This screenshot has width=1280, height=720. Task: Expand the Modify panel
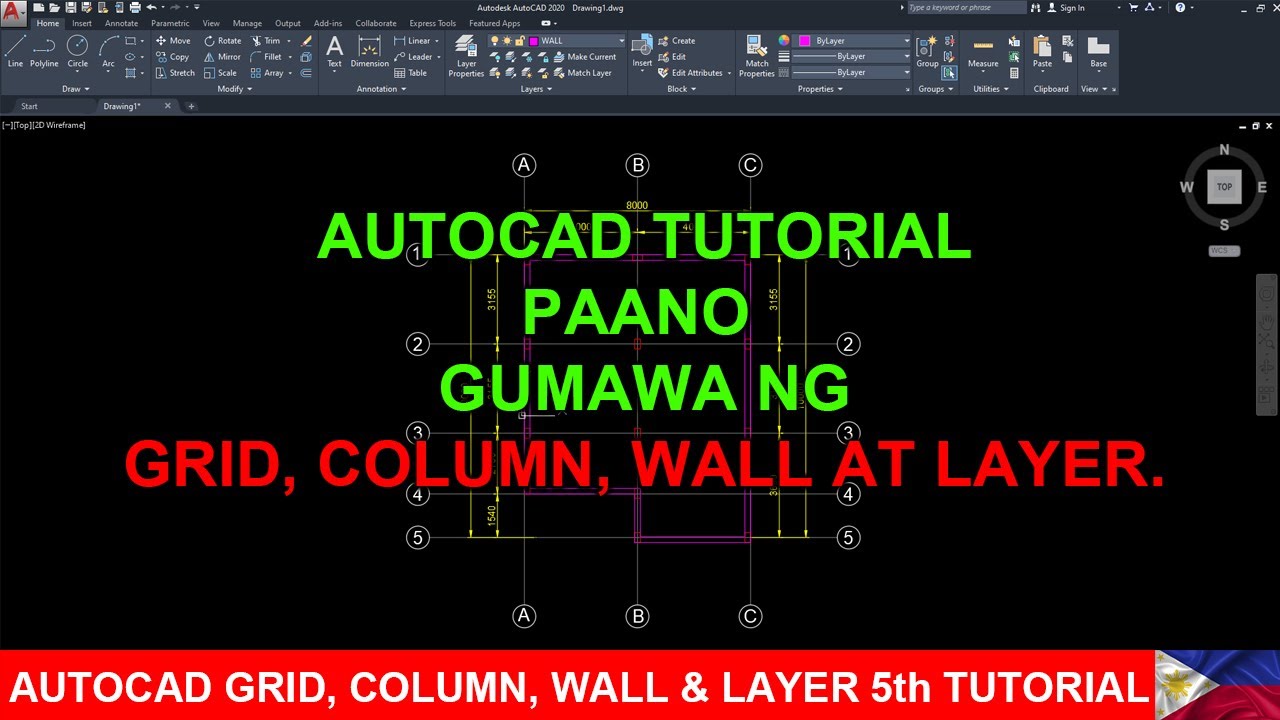(234, 89)
